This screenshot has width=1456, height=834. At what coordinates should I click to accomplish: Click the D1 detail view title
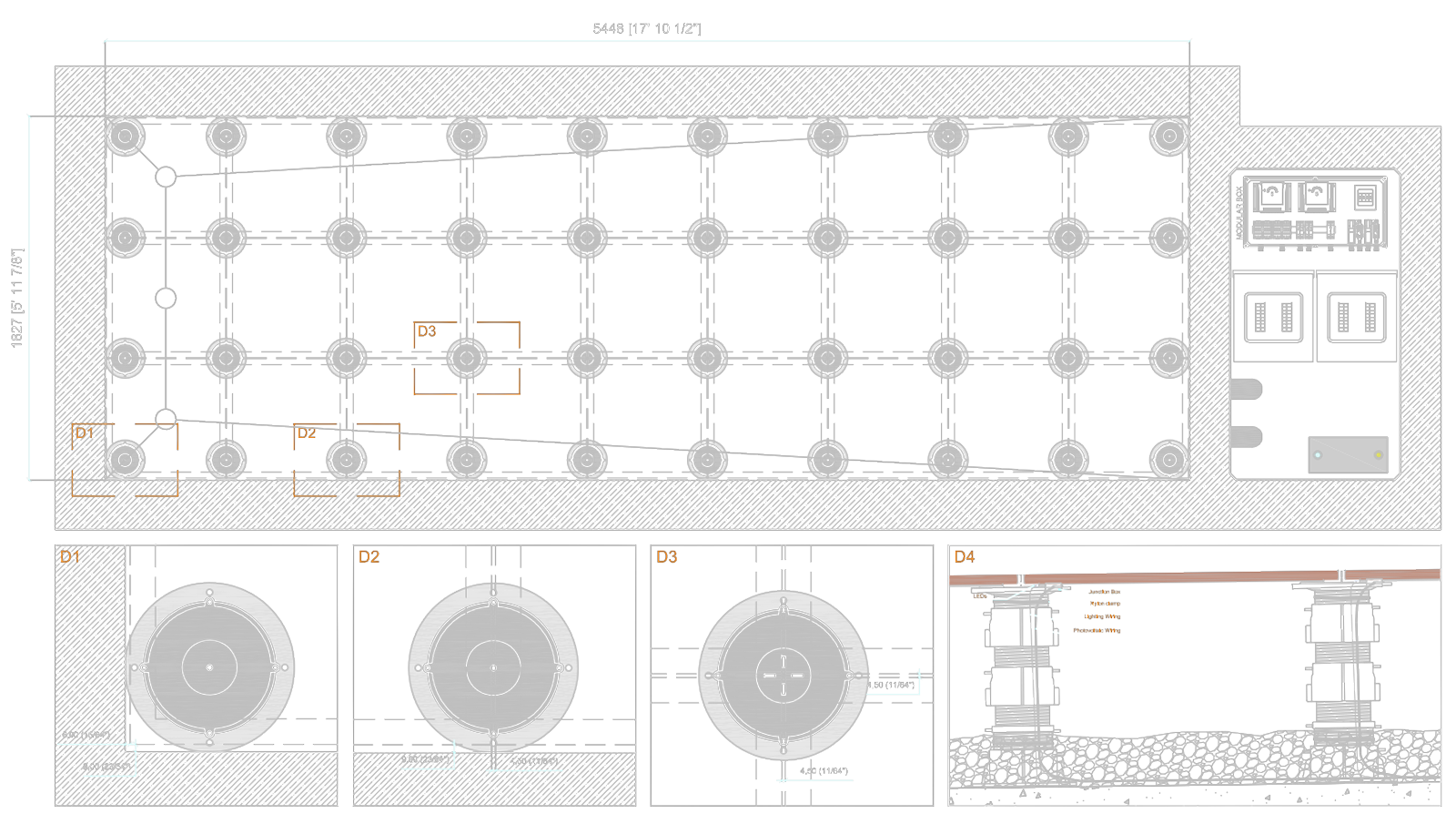pos(70,556)
